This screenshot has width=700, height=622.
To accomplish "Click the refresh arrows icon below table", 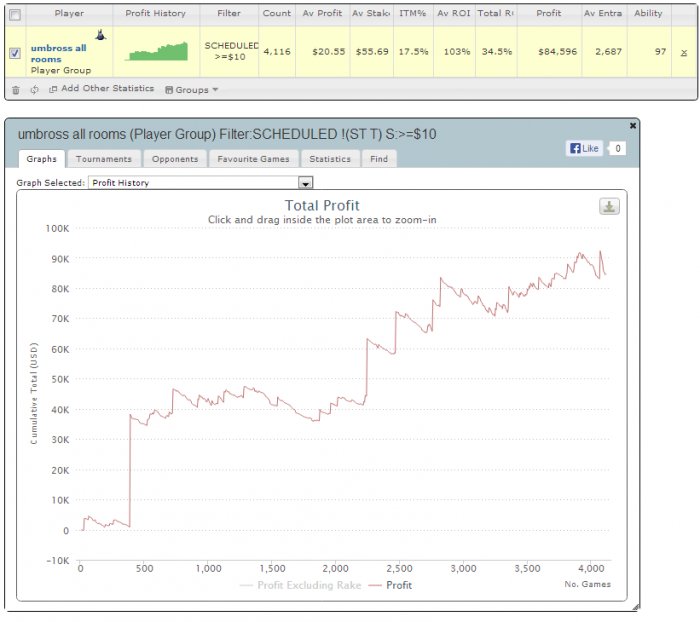I will coord(34,90).
